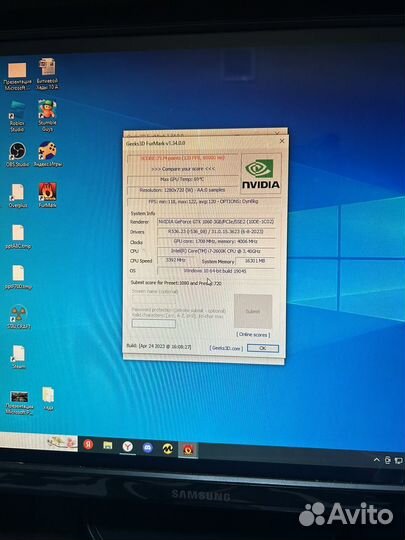Click the Max GPU Temp reading
Image resolution: width=405 pixels, height=540 pixels.
183,179
